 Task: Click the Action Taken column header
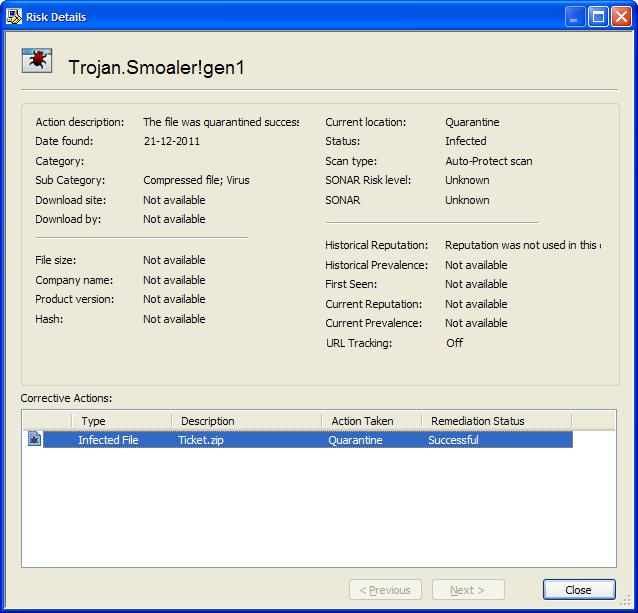click(370, 421)
